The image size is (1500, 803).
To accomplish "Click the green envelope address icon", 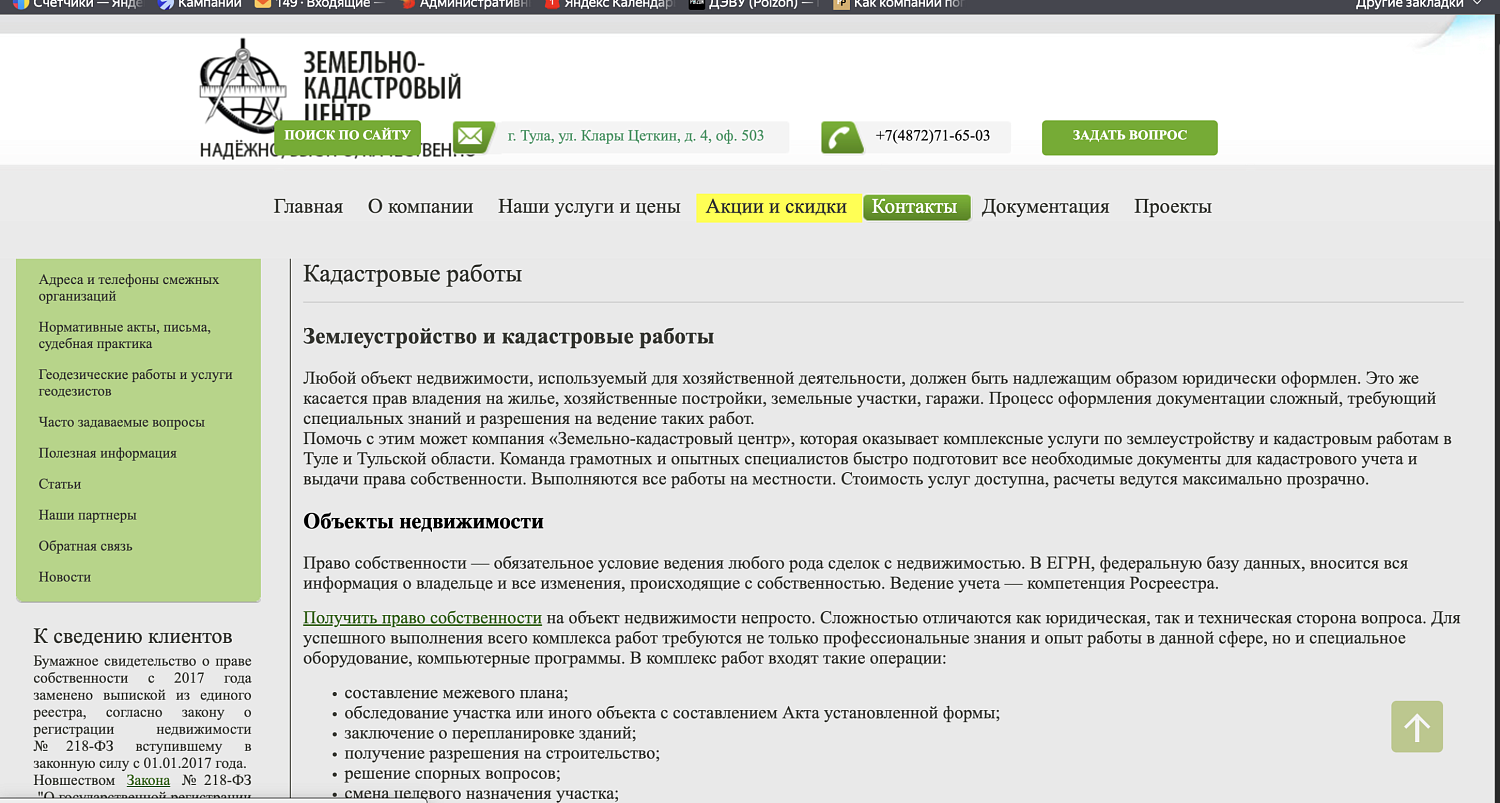I will click(x=472, y=137).
